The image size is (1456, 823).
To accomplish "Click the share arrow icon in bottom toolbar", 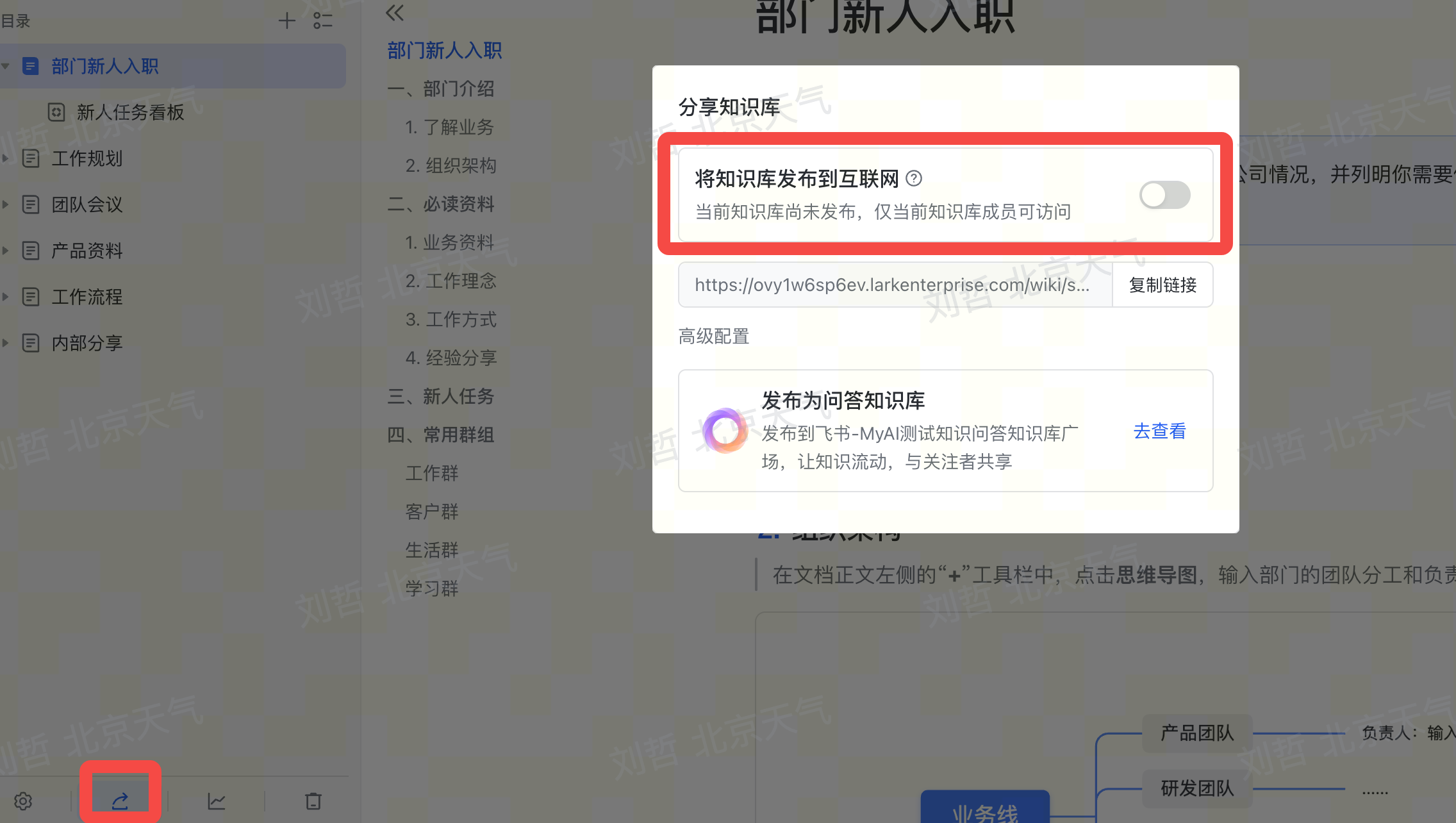I will (120, 800).
